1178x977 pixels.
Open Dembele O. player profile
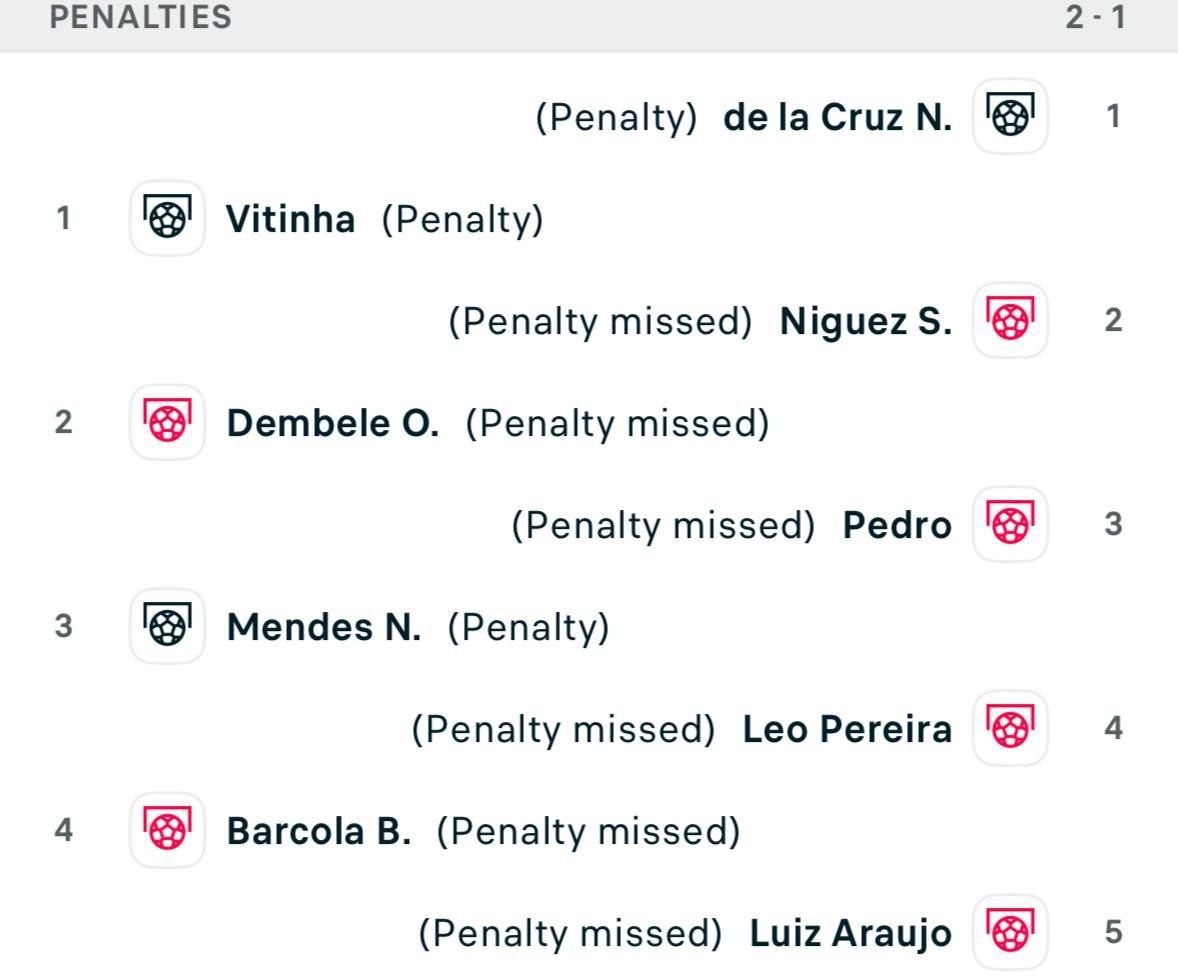click(x=333, y=423)
